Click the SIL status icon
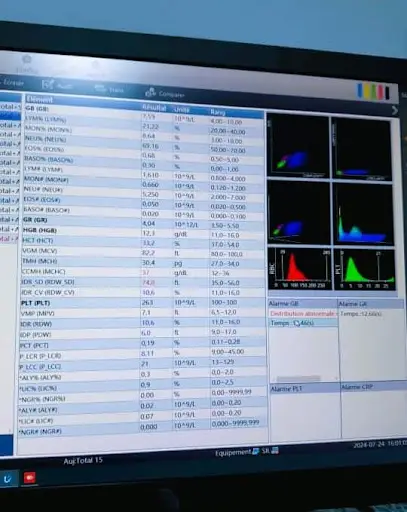 pyautogui.click(x=275, y=451)
